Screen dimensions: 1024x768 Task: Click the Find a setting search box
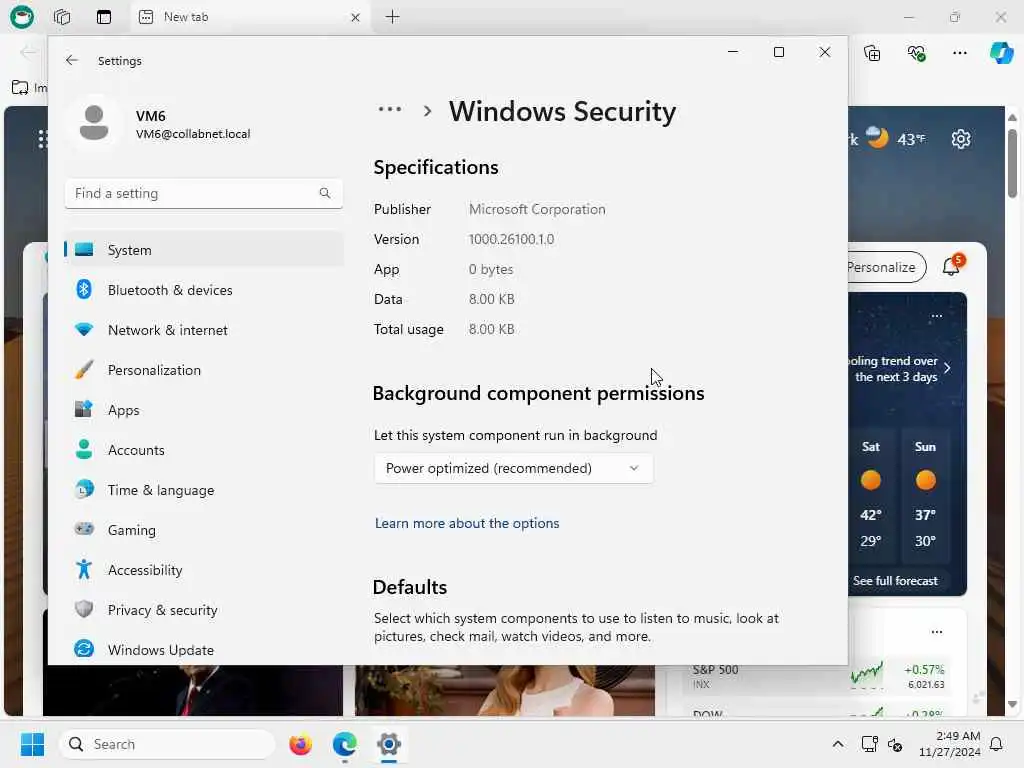(204, 193)
